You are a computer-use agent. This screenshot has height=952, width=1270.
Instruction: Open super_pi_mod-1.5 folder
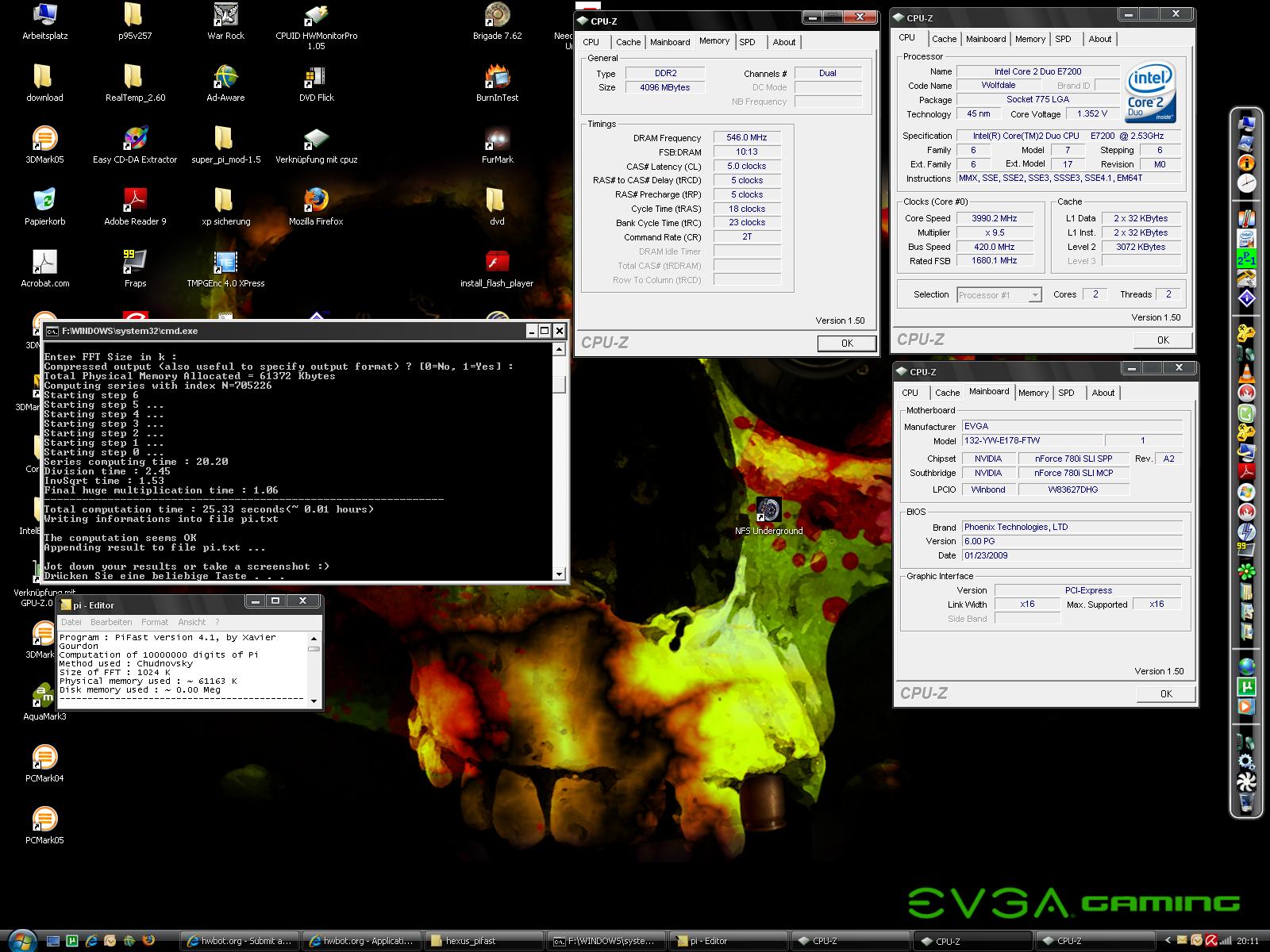click(225, 145)
